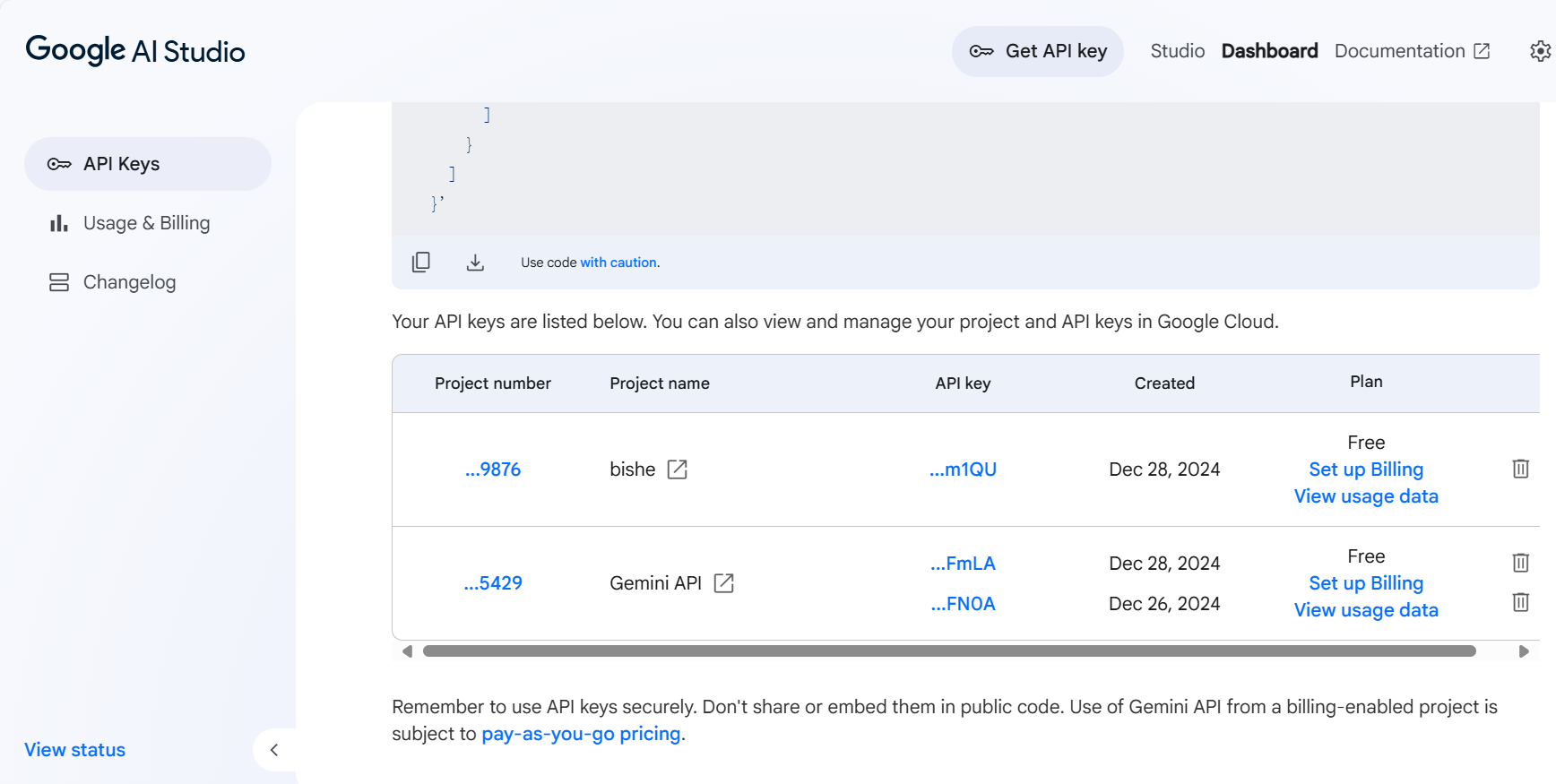The width and height of the screenshot is (1556, 784).
Task: Reveal API key ...FmLA
Action: (963, 564)
